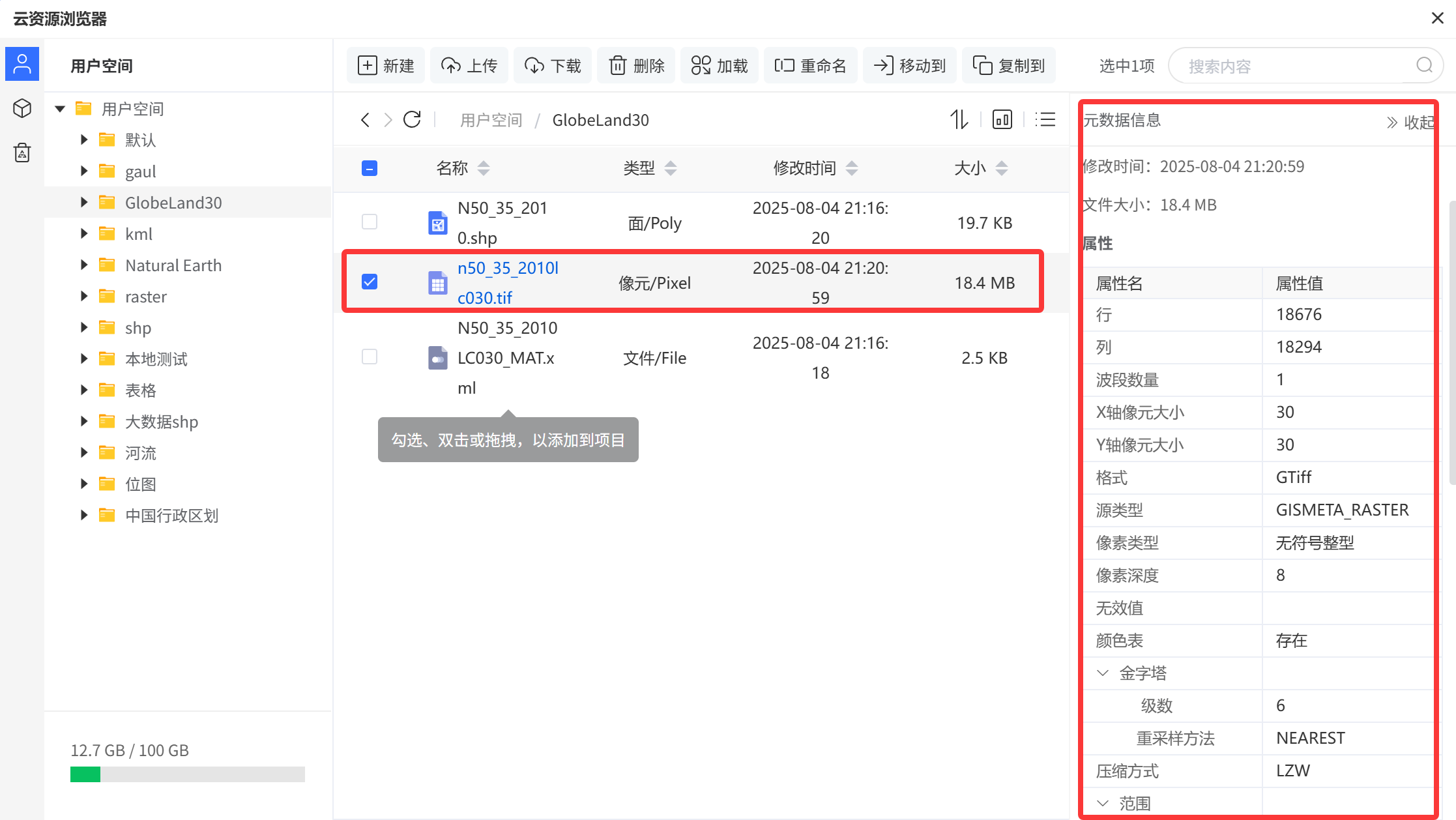The image size is (1456, 820).
Task: Collapse metadata panel via 收起
Action: point(1410,123)
